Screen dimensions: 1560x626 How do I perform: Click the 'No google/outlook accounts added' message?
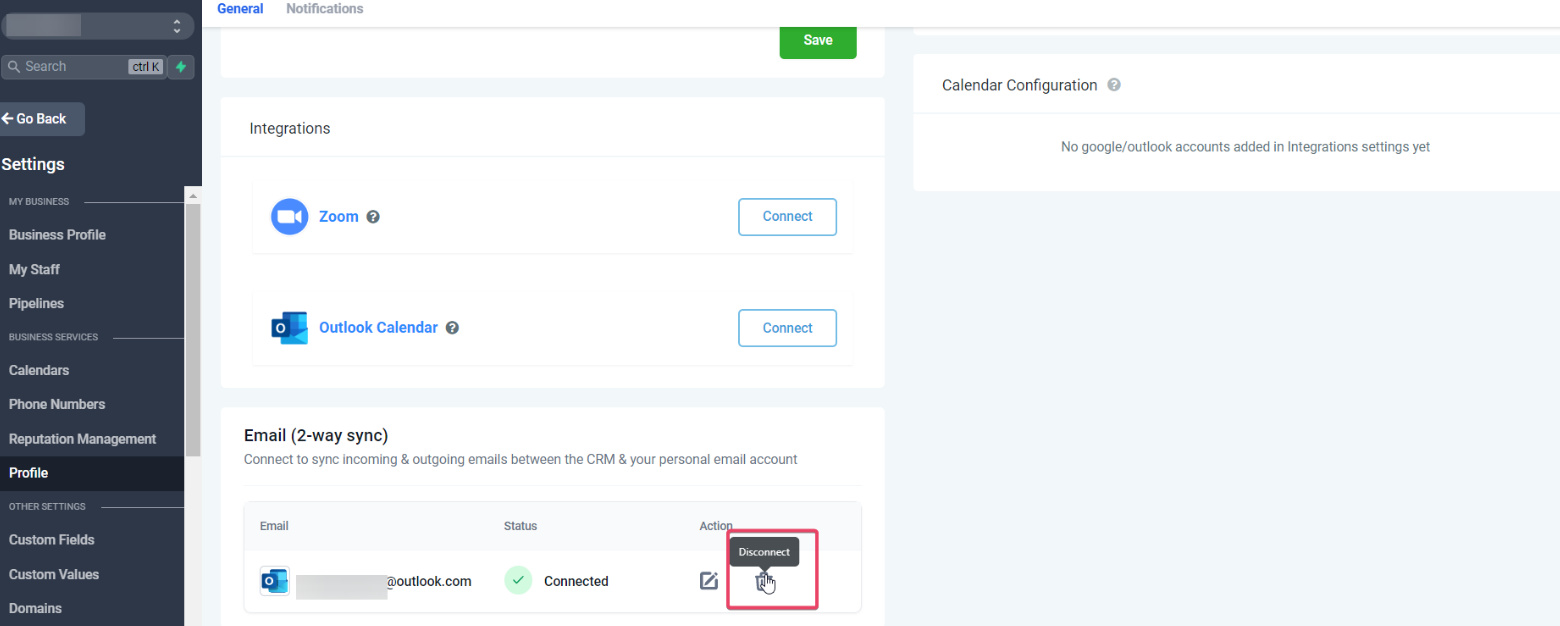click(x=1245, y=147)
